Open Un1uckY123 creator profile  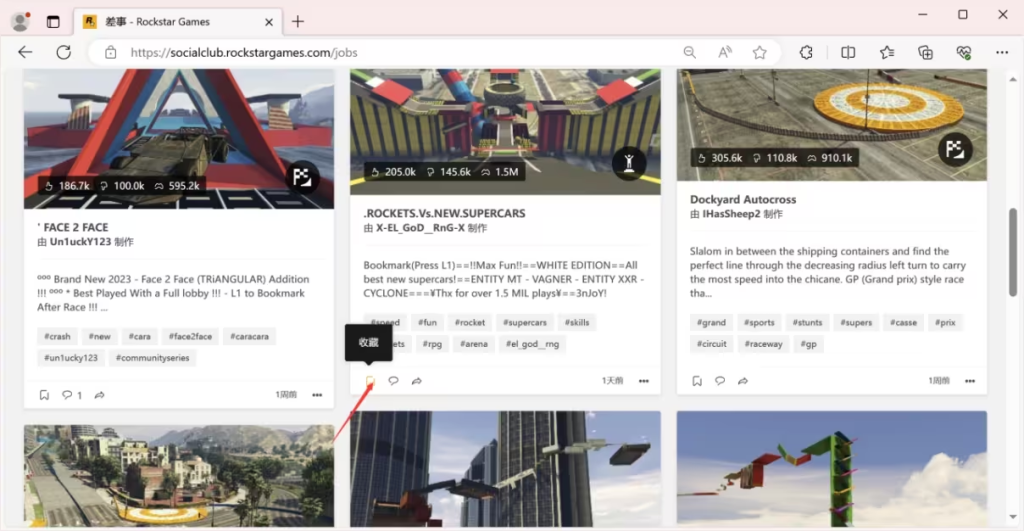point(80,242)
